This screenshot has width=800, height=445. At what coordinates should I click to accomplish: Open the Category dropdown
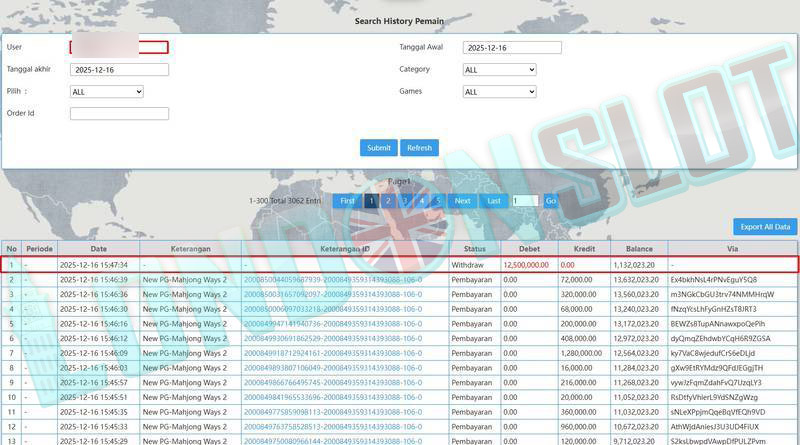coord(499,69)
